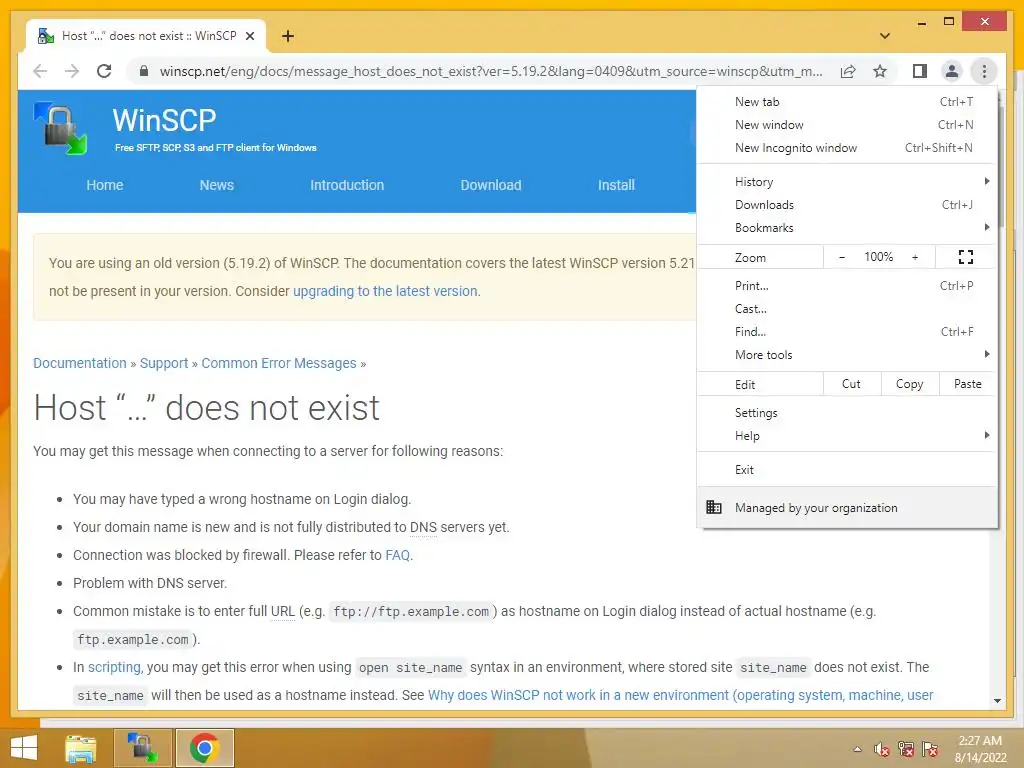Bookmark this page with the star icon
This screenshot has height=768, width=1024.
point(880,71)
